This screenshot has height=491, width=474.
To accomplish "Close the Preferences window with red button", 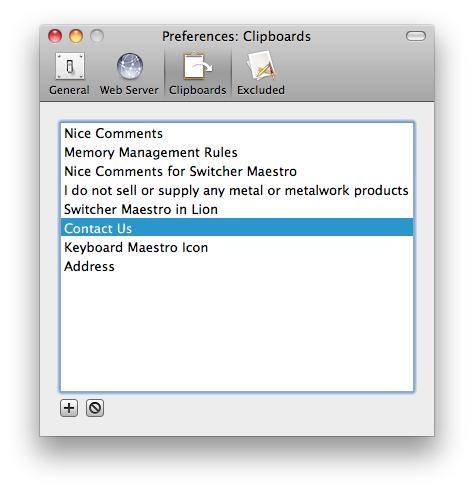I will (55, 36).
